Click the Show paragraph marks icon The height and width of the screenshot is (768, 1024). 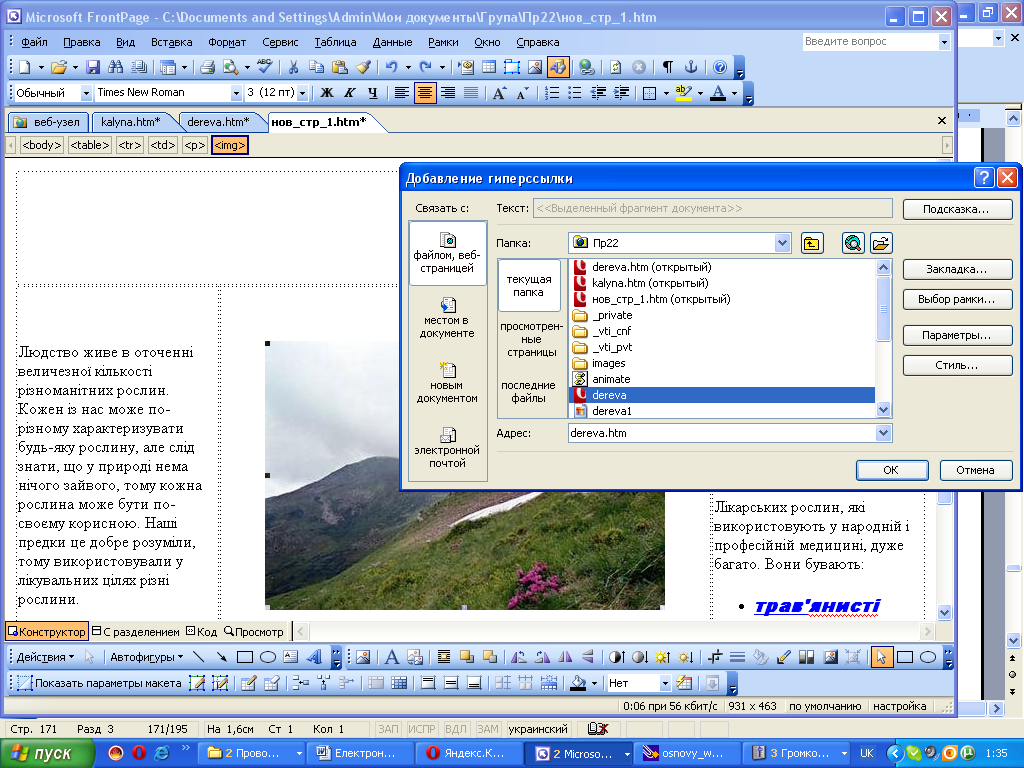pos(667,67)
